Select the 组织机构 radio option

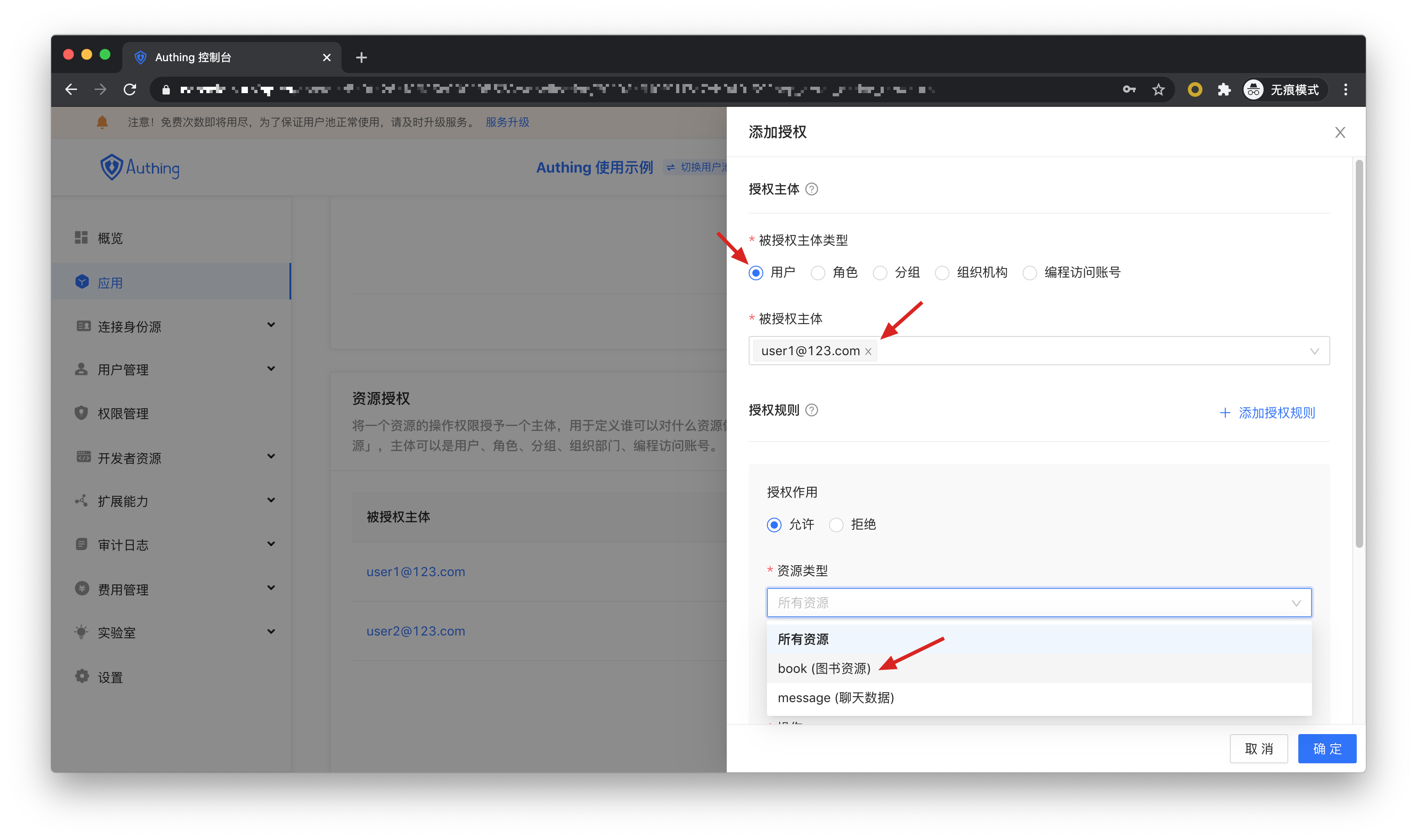[x=942, y=273]
